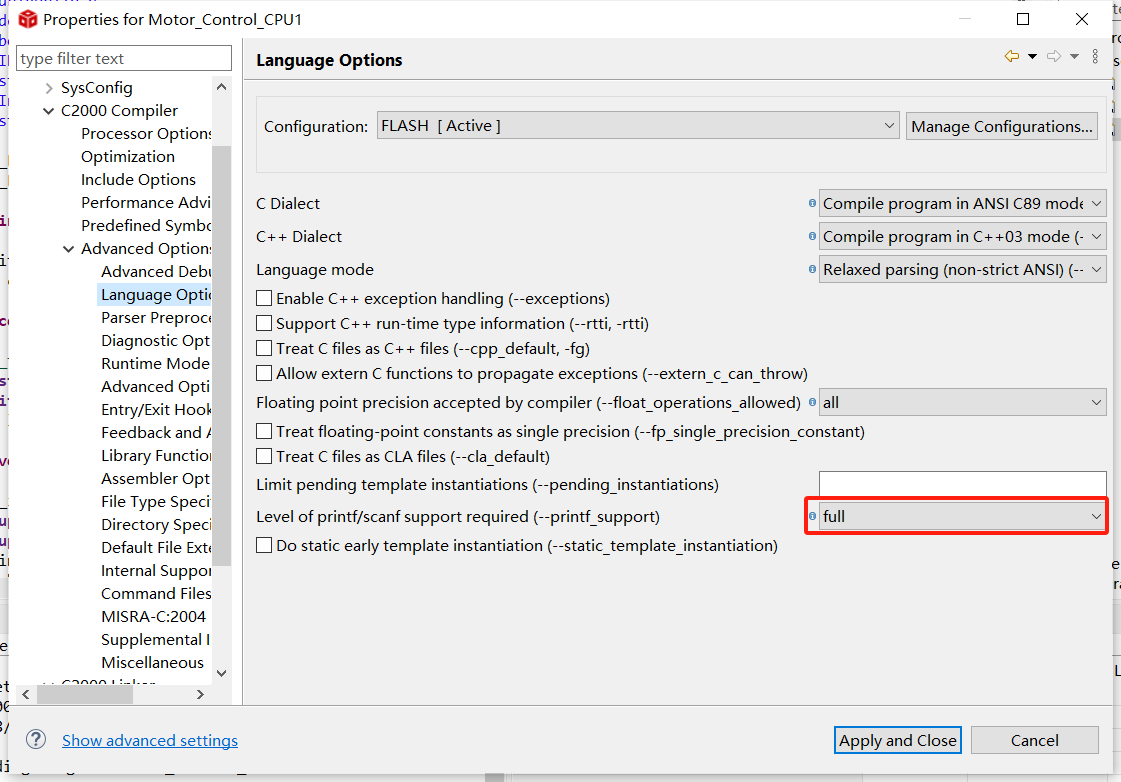Select Assembler Options in tree
This screenshot has height=782, width=1121.
[156, 478]
